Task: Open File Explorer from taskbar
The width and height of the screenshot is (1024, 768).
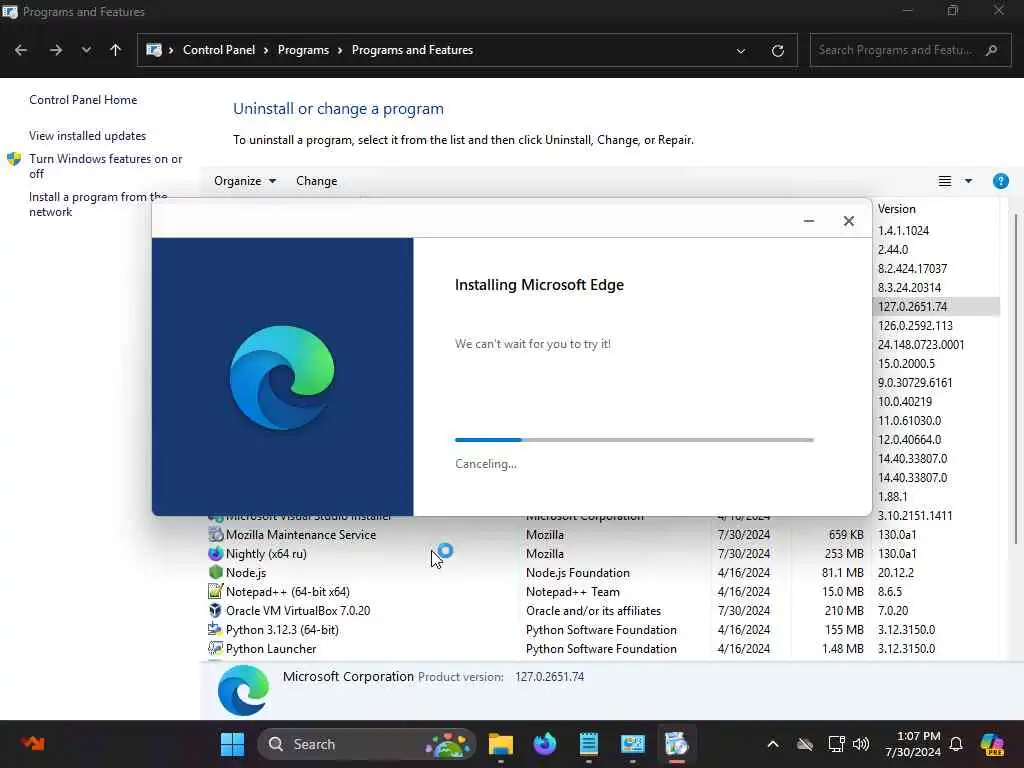Action: click(501, 744)
